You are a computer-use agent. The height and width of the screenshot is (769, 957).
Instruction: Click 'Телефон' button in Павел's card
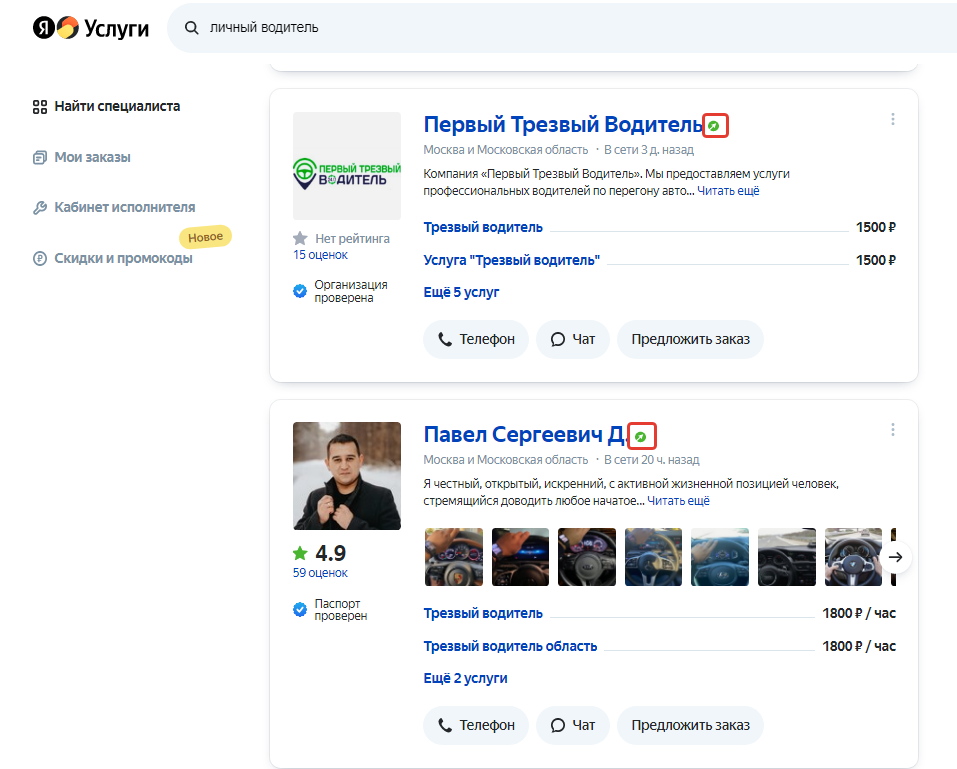476,725
